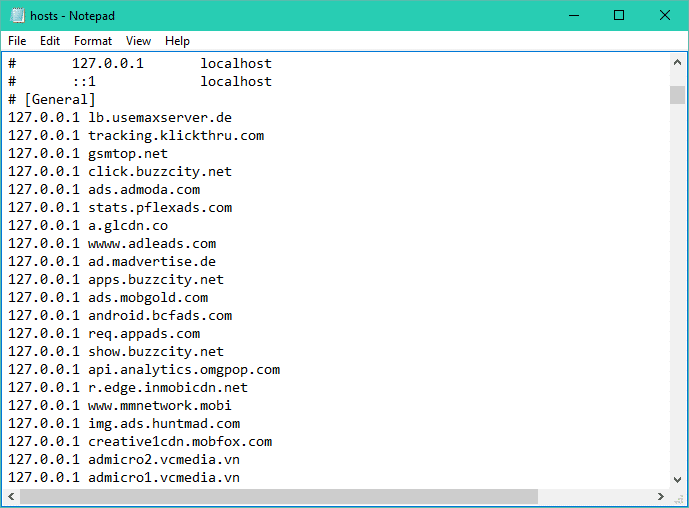689x508 pixels.
Task: Click the 'wwww.adleads.com' entry
Action: pos(152,243)
